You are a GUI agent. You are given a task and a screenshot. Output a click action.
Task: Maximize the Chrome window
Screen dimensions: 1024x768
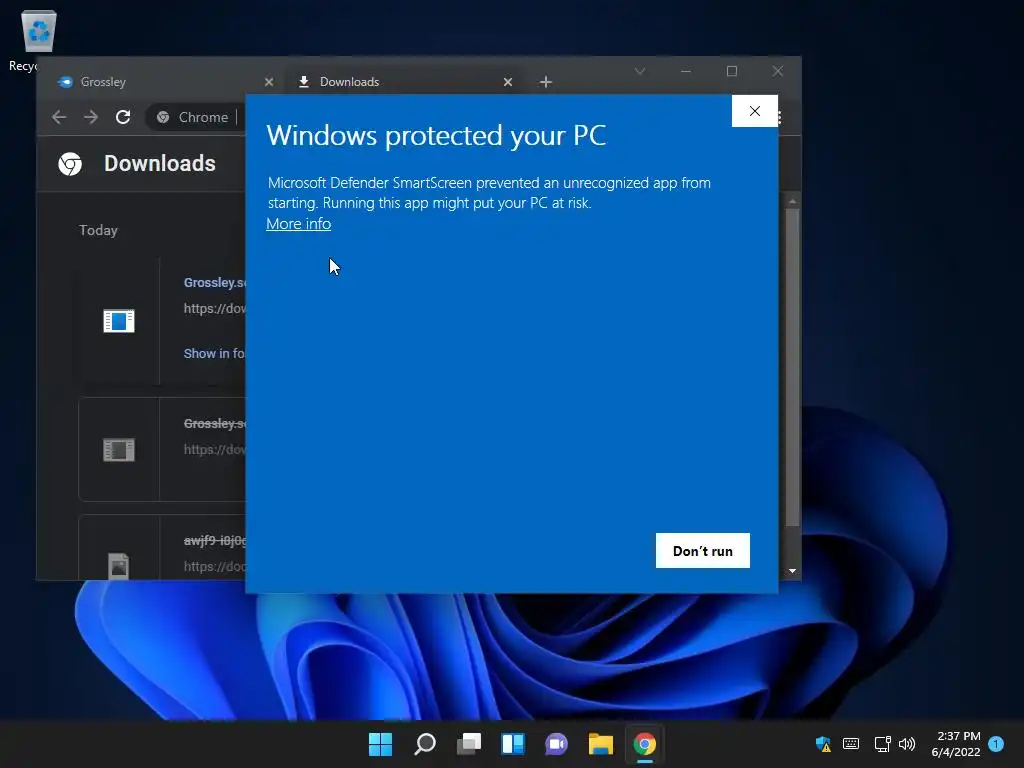731,71
